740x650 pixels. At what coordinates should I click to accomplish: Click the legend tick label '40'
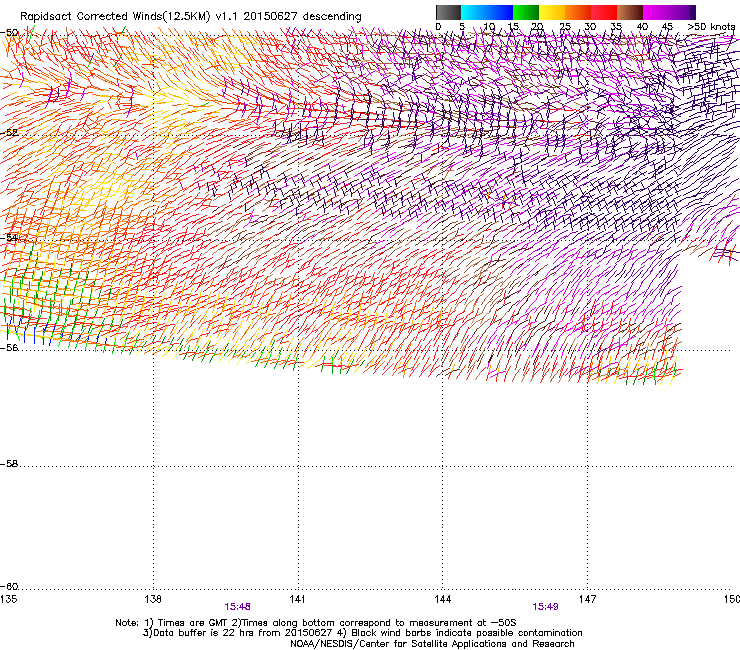coord(642,27)
